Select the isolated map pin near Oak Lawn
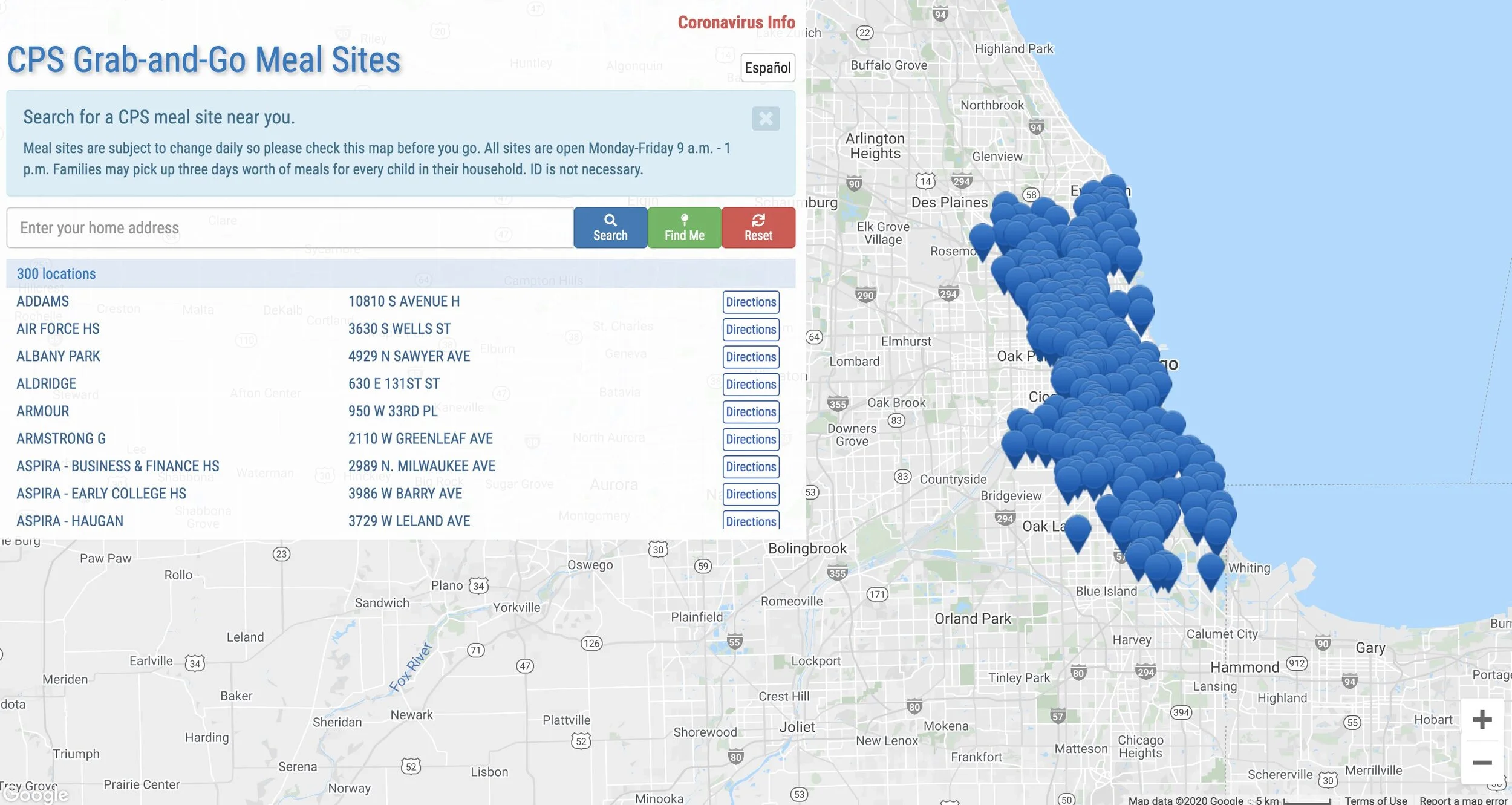The width and height of the screenshot is (1512, 805). click(1077, 530)
